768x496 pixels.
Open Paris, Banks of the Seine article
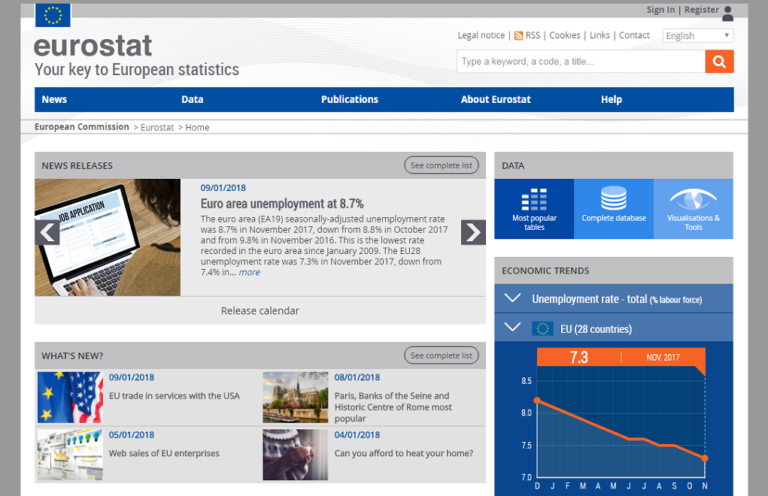pos(393,407)
